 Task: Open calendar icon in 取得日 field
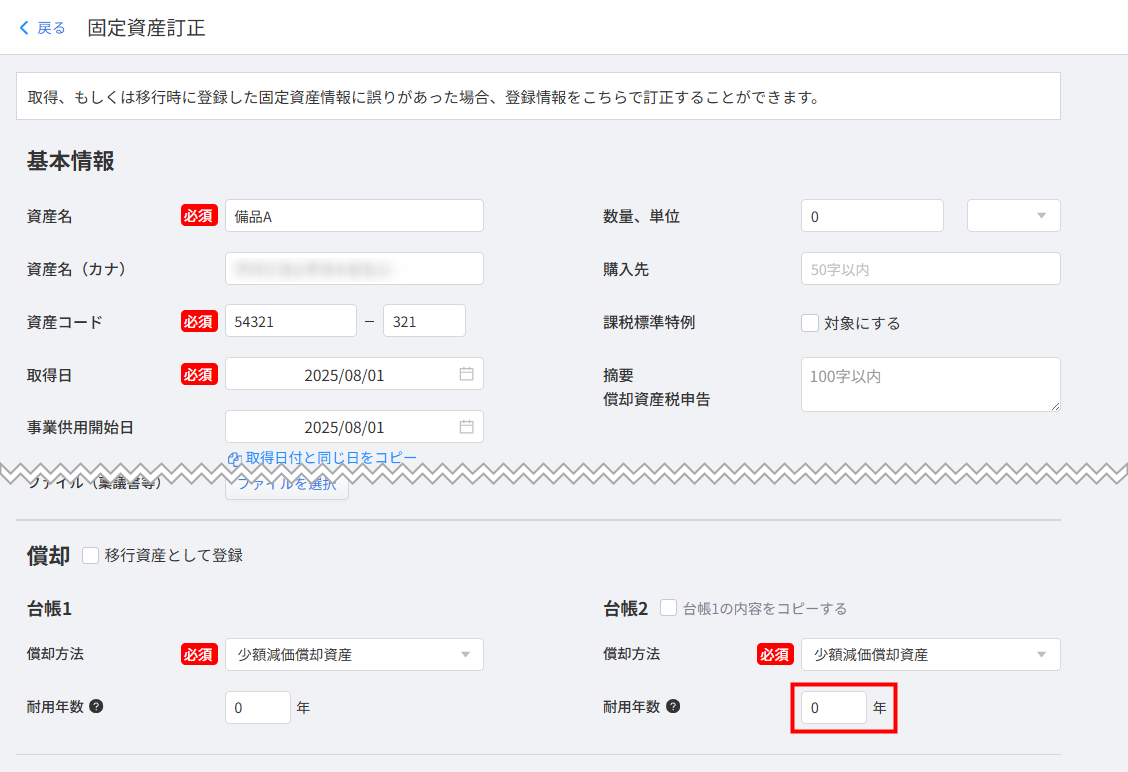point(466,374)
